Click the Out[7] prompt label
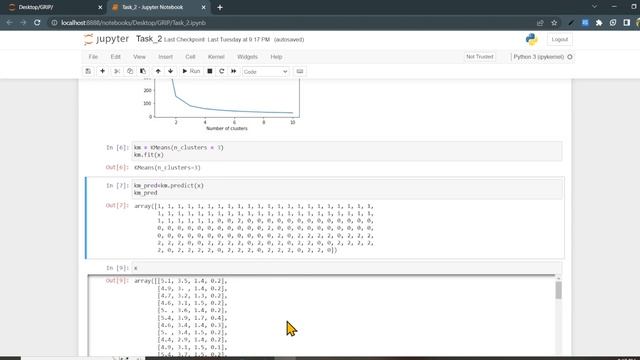640x360 pixels. point(117,205)
